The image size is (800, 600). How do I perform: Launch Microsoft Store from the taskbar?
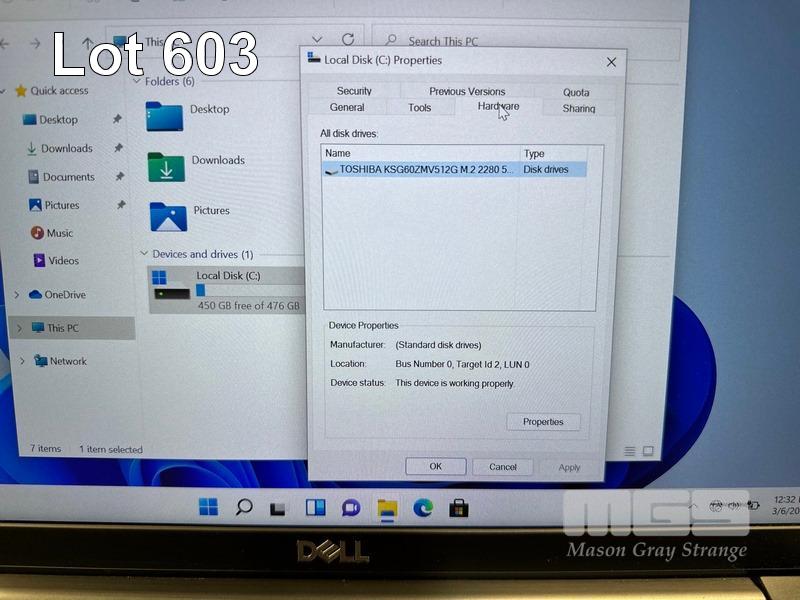(459, 508)
